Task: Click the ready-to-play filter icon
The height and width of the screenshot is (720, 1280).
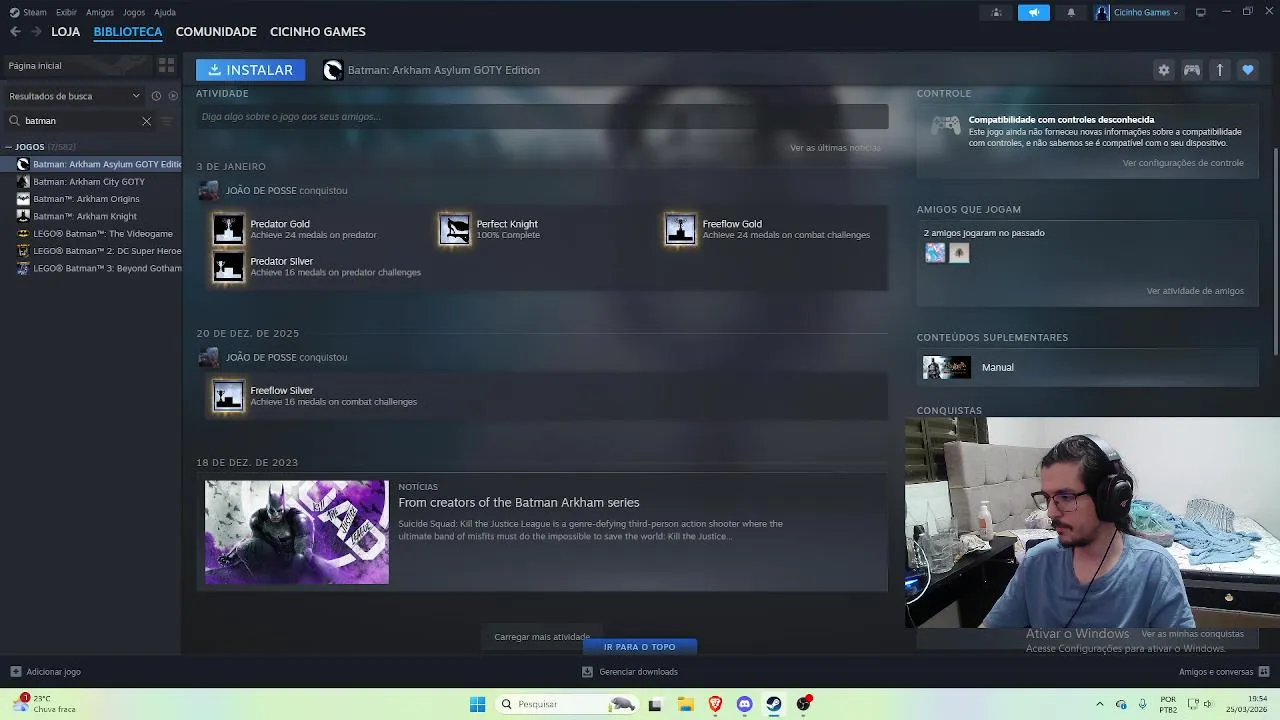Action: click(173, 96)
